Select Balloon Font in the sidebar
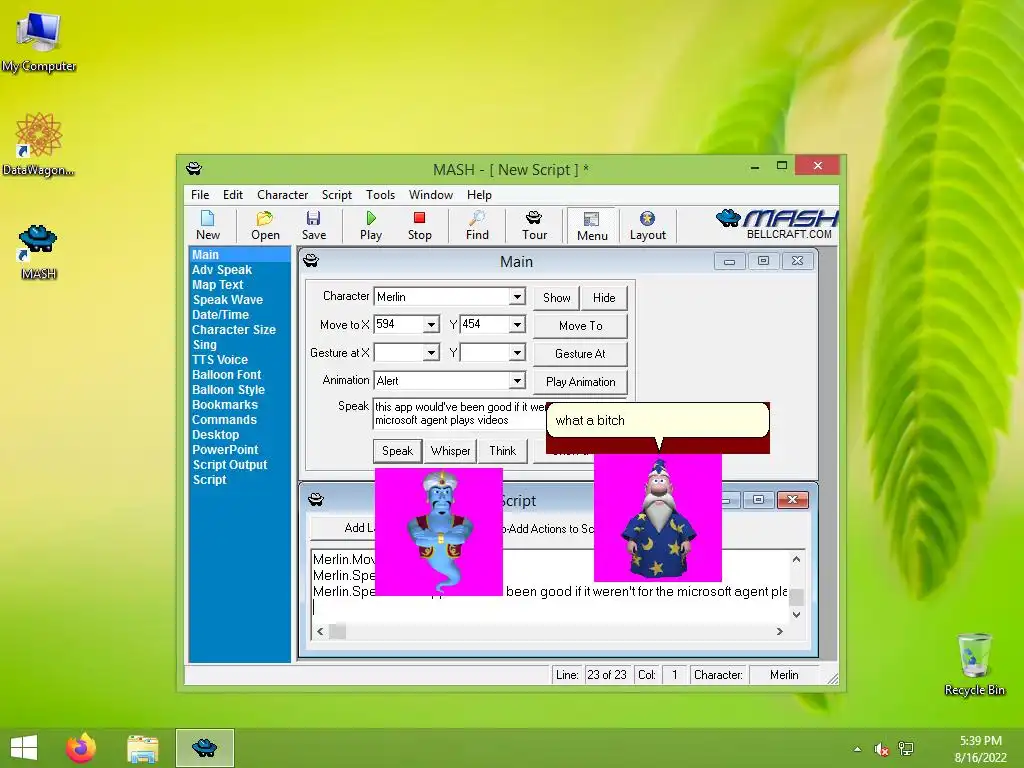The height and width of the screenshot is (768, 1024). click(x=227, y=375)
